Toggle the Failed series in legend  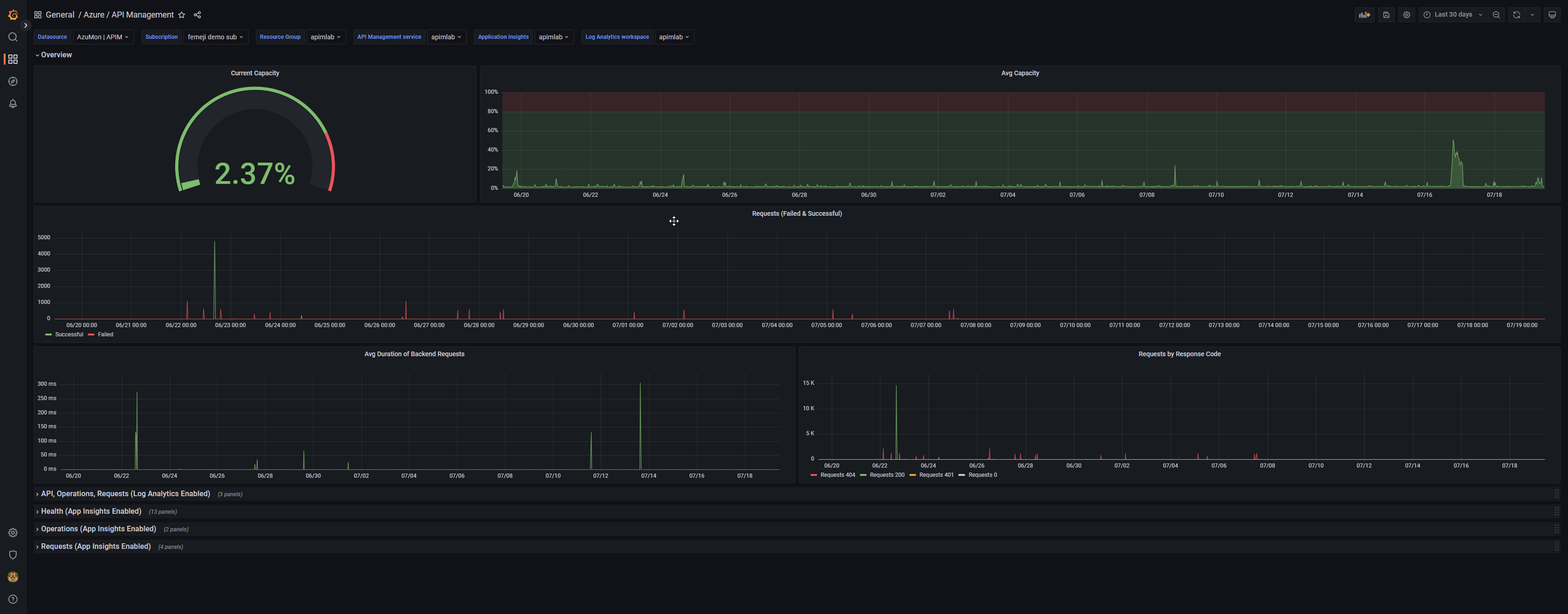(x=105, y=334)
